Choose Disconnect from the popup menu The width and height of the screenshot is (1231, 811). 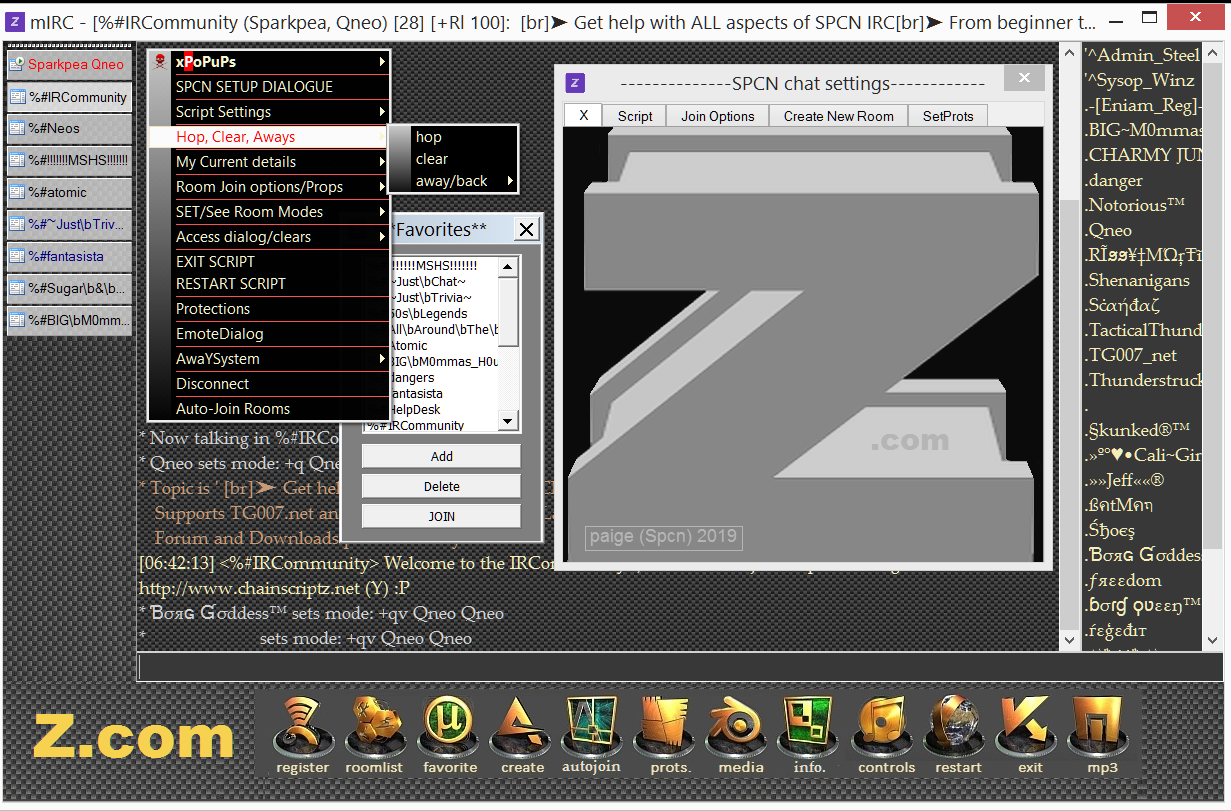pyautogui.click(x=268, y=384)
